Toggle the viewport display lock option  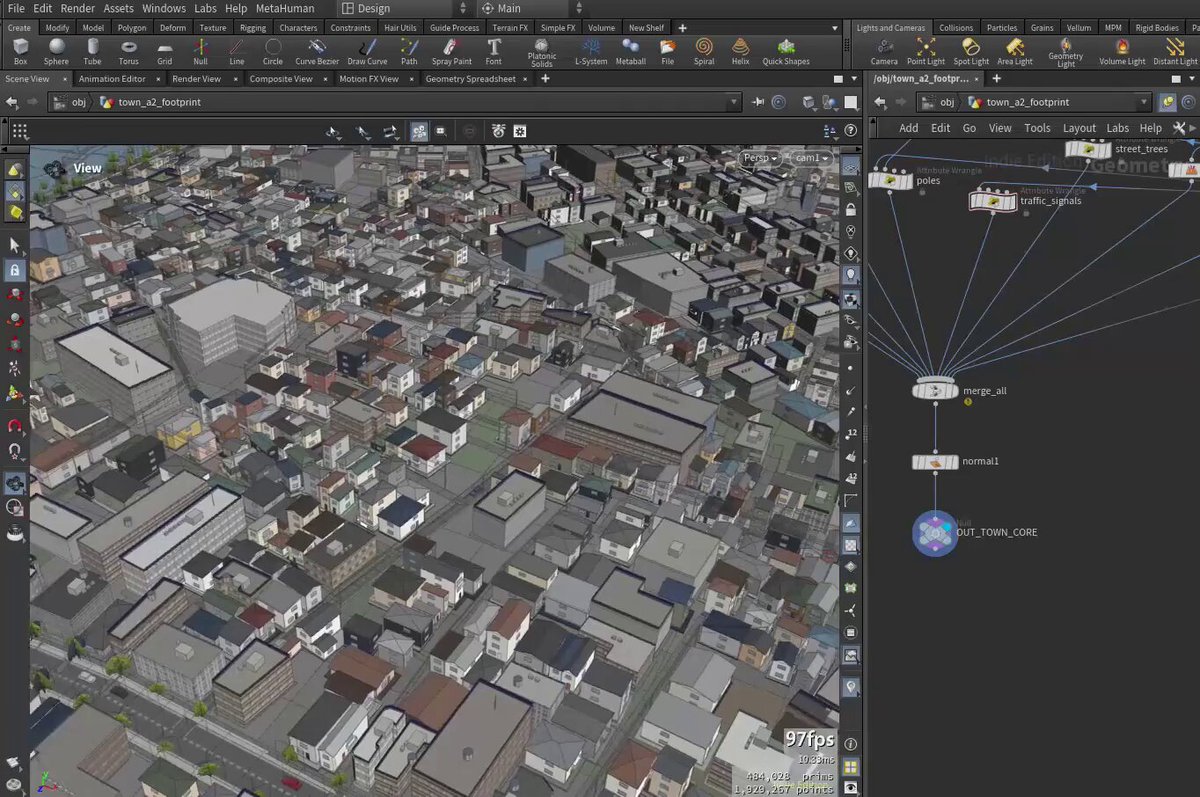pos(851,209)
